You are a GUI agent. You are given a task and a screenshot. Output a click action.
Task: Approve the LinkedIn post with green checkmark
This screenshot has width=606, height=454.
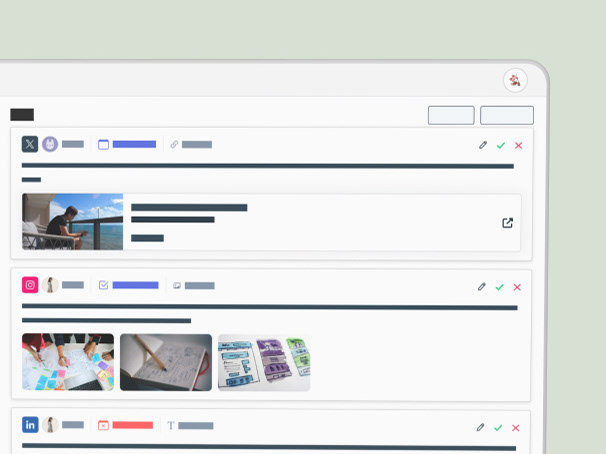[498, 428]
